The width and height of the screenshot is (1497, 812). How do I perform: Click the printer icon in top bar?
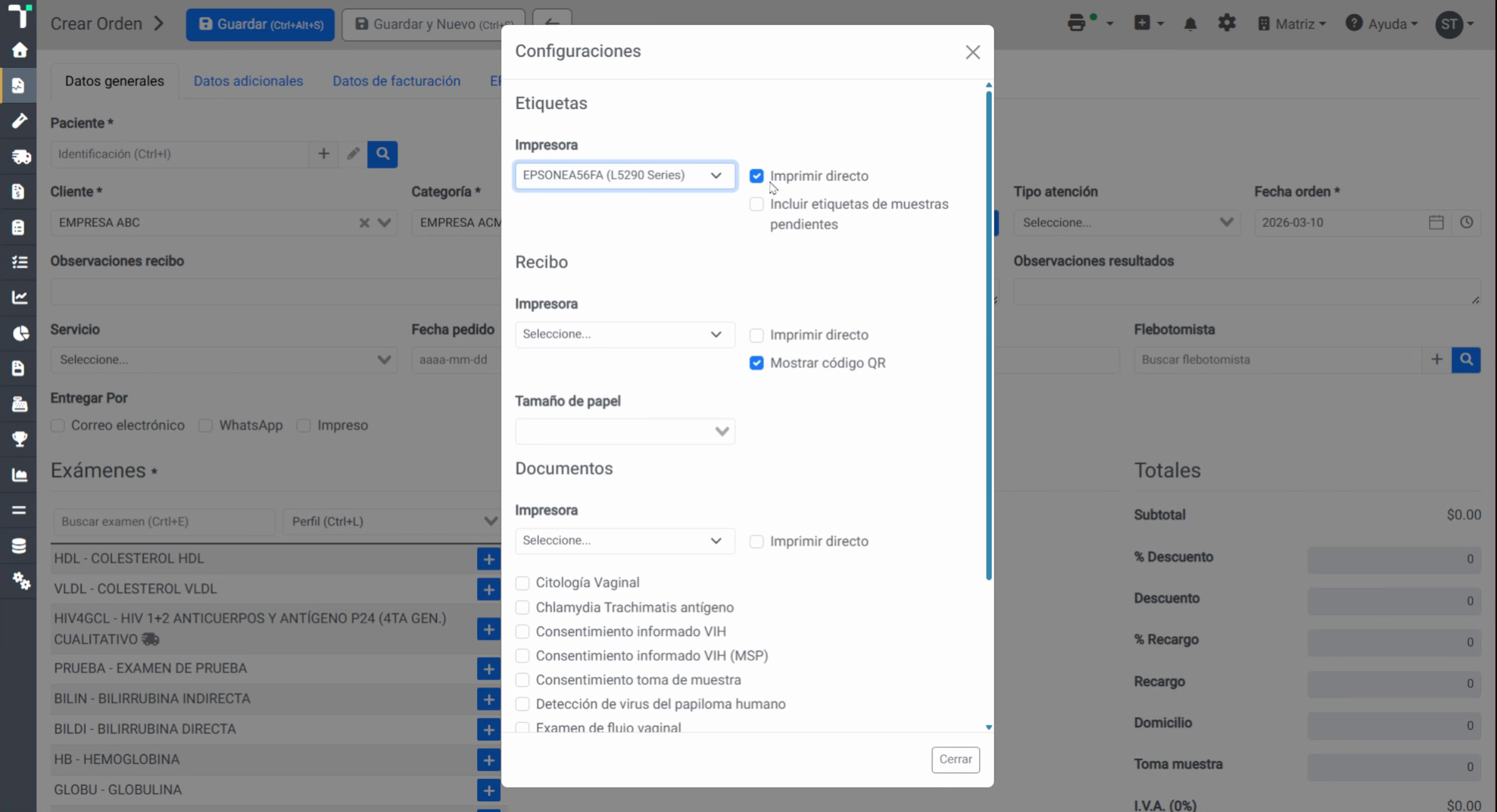click(1077, 24)
